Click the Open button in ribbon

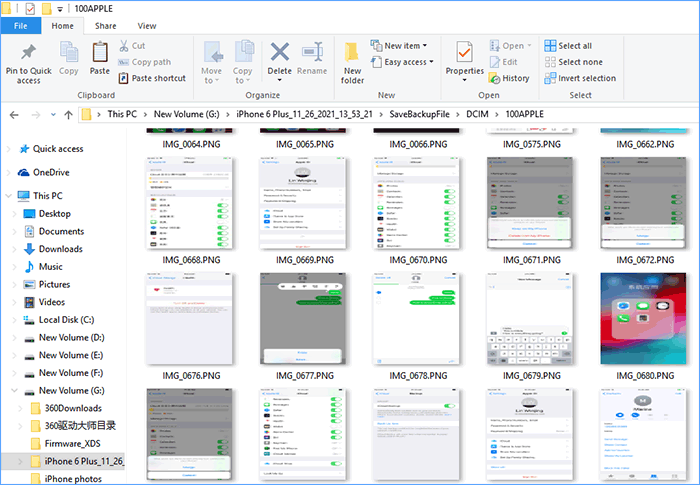tap(511, 46)
